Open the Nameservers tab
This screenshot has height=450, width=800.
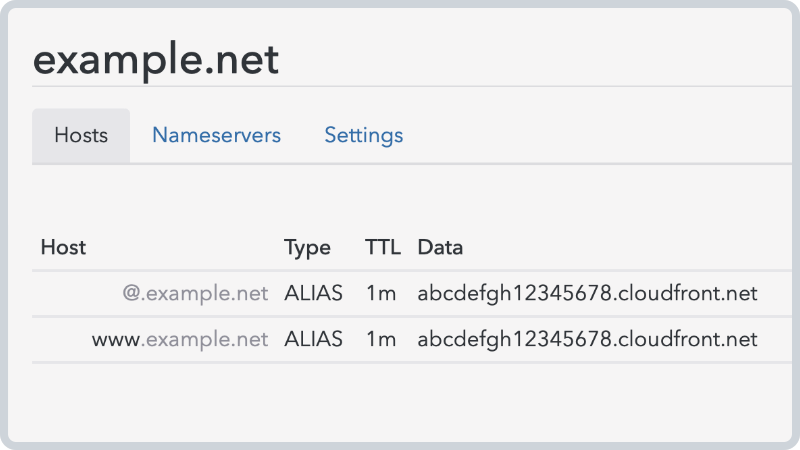coord(216,135)
